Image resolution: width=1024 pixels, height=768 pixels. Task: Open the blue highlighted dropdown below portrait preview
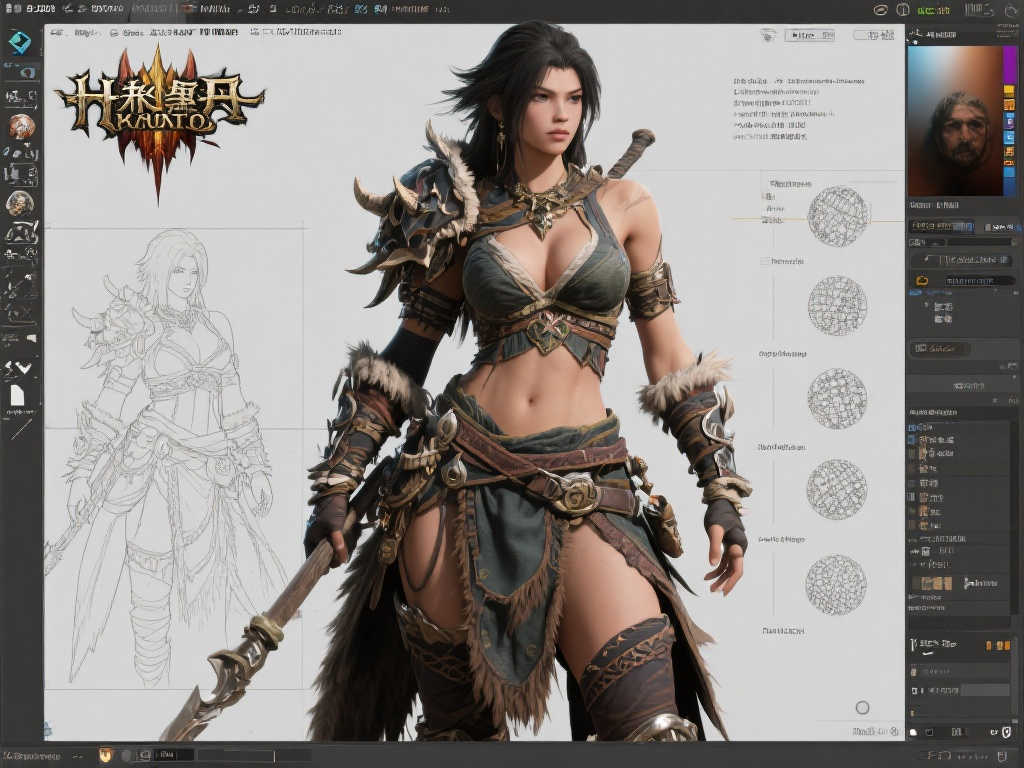(x=940, y=226)
